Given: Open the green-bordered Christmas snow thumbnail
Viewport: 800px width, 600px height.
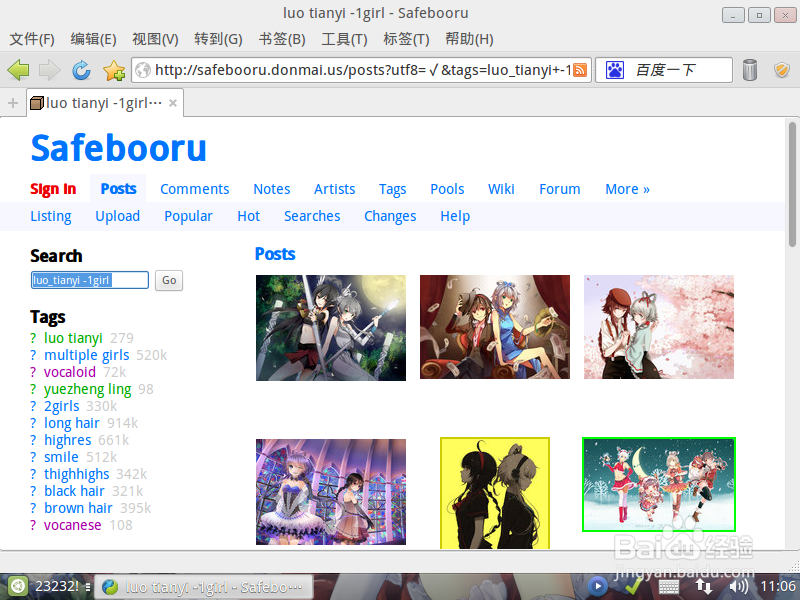Looking at the screenshot, I should [659, 484].
